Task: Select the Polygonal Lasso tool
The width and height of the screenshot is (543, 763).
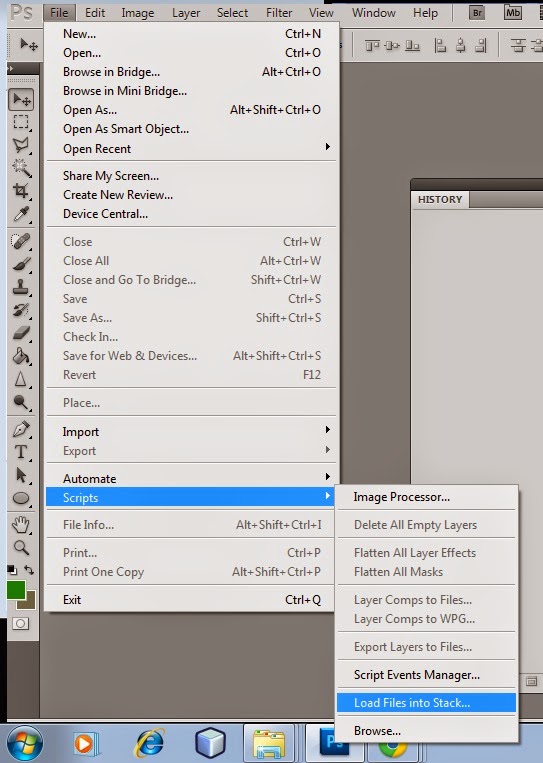Action: 21,145
